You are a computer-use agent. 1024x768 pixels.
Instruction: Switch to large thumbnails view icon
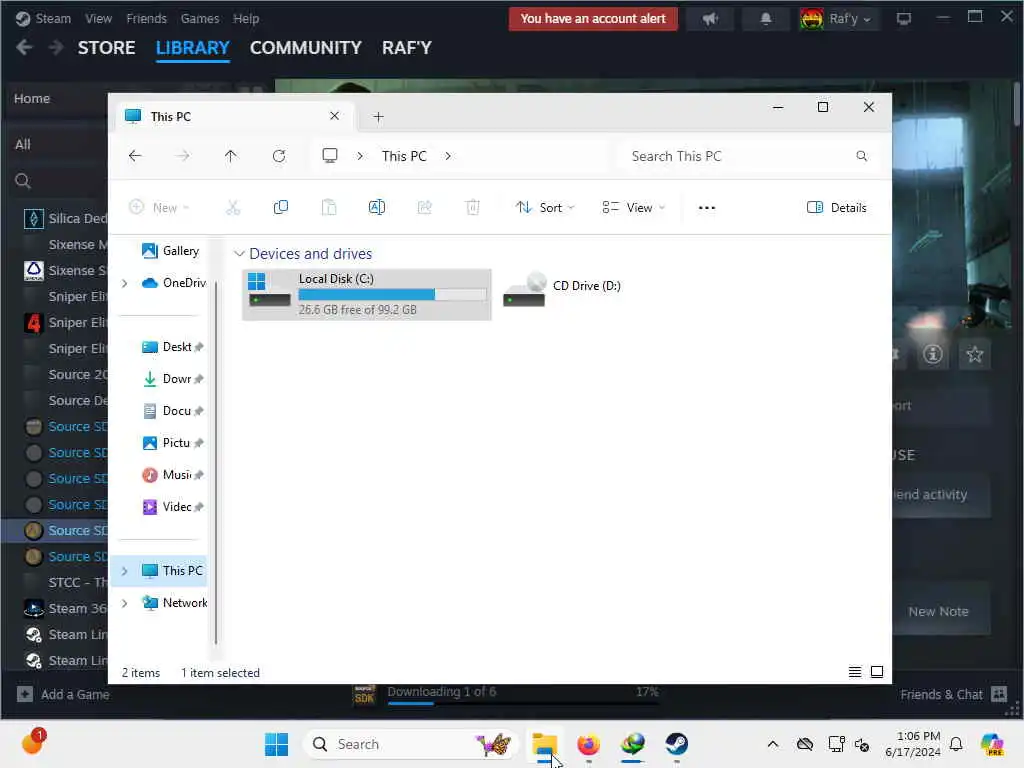coord(877,672)
